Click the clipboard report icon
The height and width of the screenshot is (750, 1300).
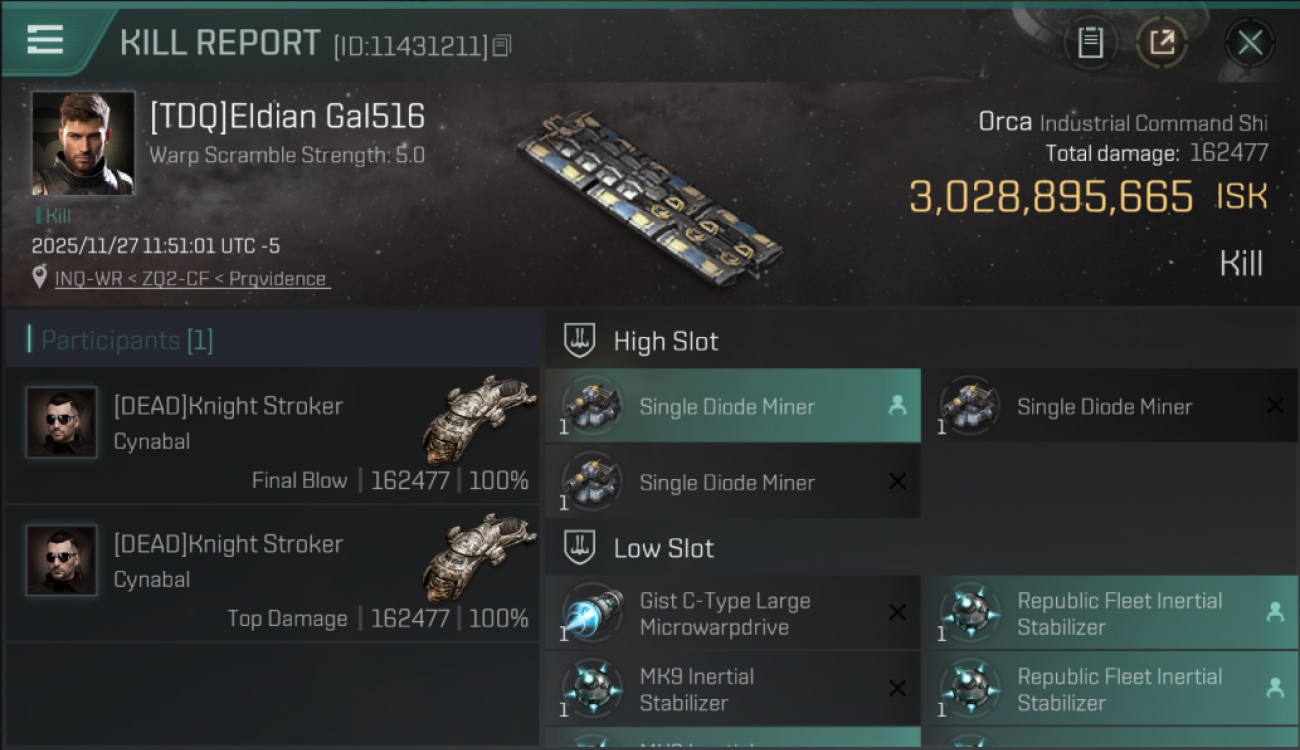coord(1090,43)
